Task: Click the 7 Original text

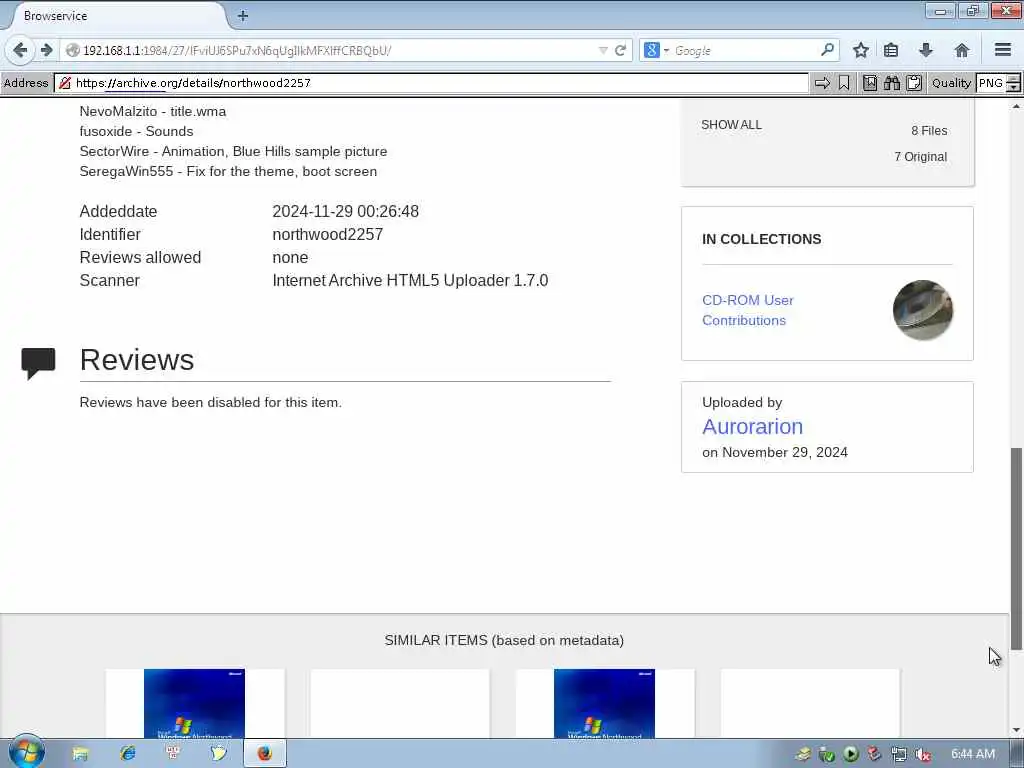Action: tap(920, 157)
